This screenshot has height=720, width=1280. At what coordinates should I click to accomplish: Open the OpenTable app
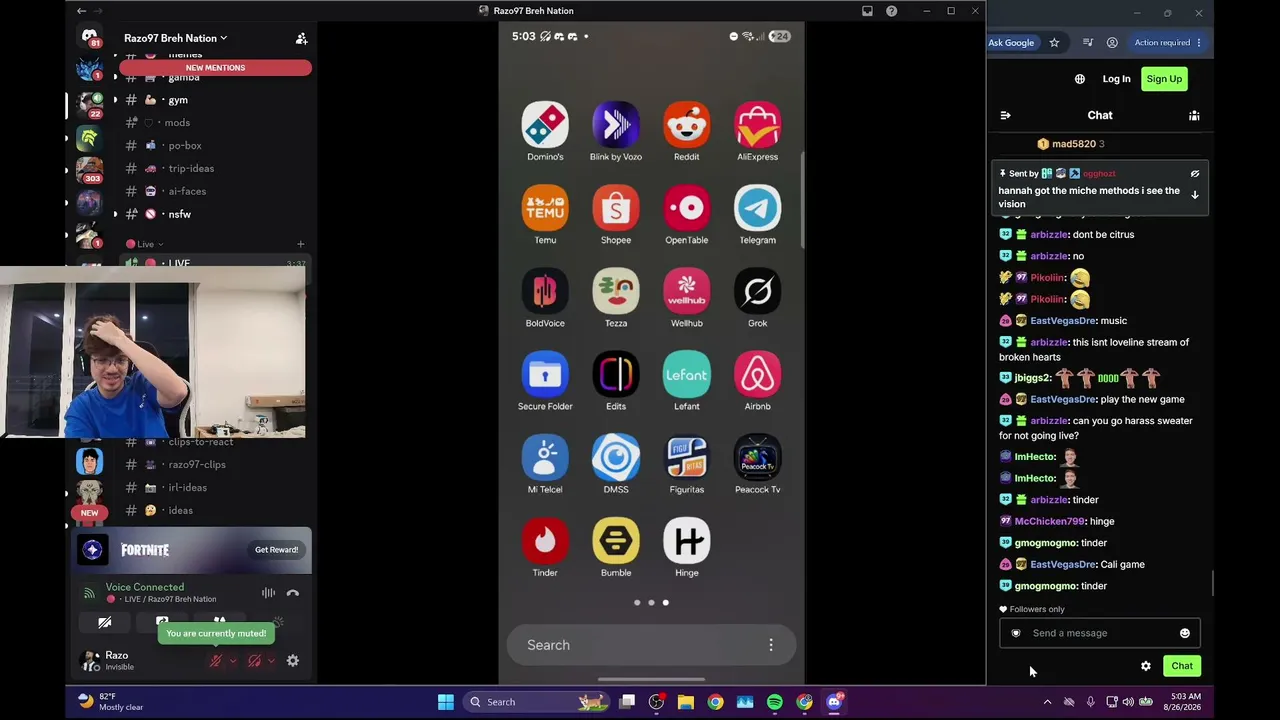click(x=687, y=209)
